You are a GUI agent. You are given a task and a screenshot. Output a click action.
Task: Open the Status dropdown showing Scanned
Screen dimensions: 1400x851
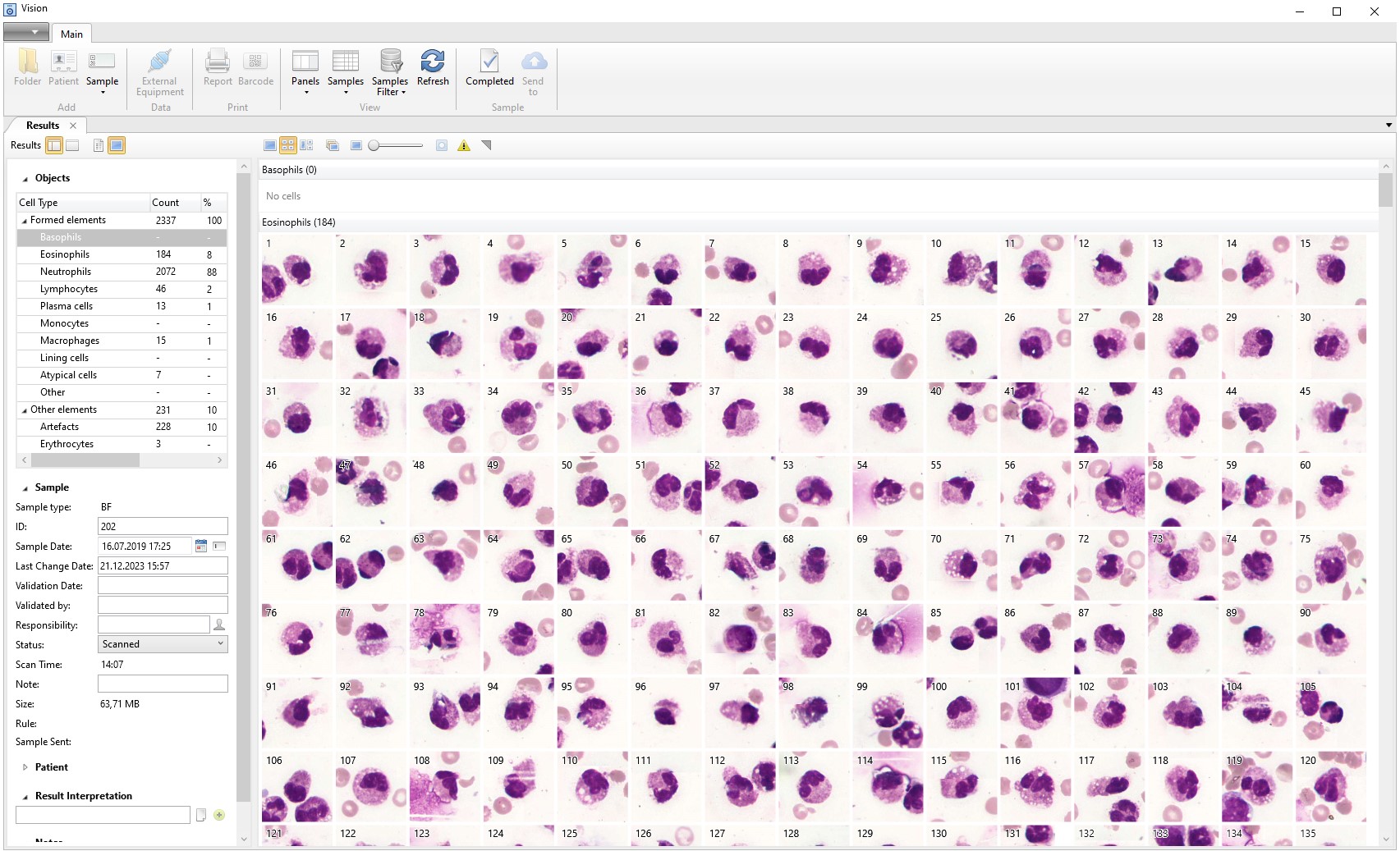coord(163,645)
